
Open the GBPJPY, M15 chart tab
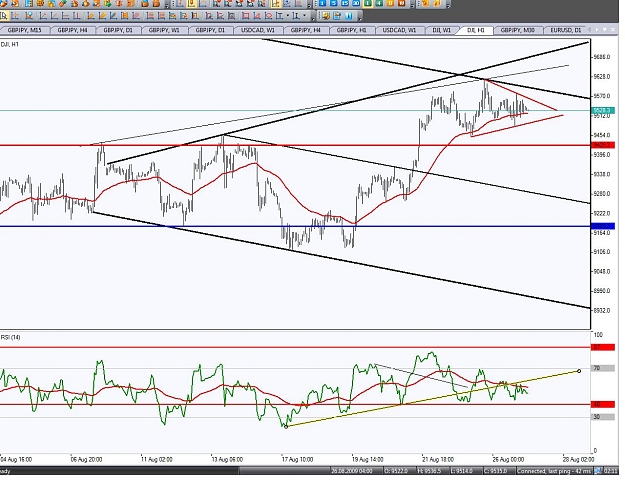click(24, 30)
